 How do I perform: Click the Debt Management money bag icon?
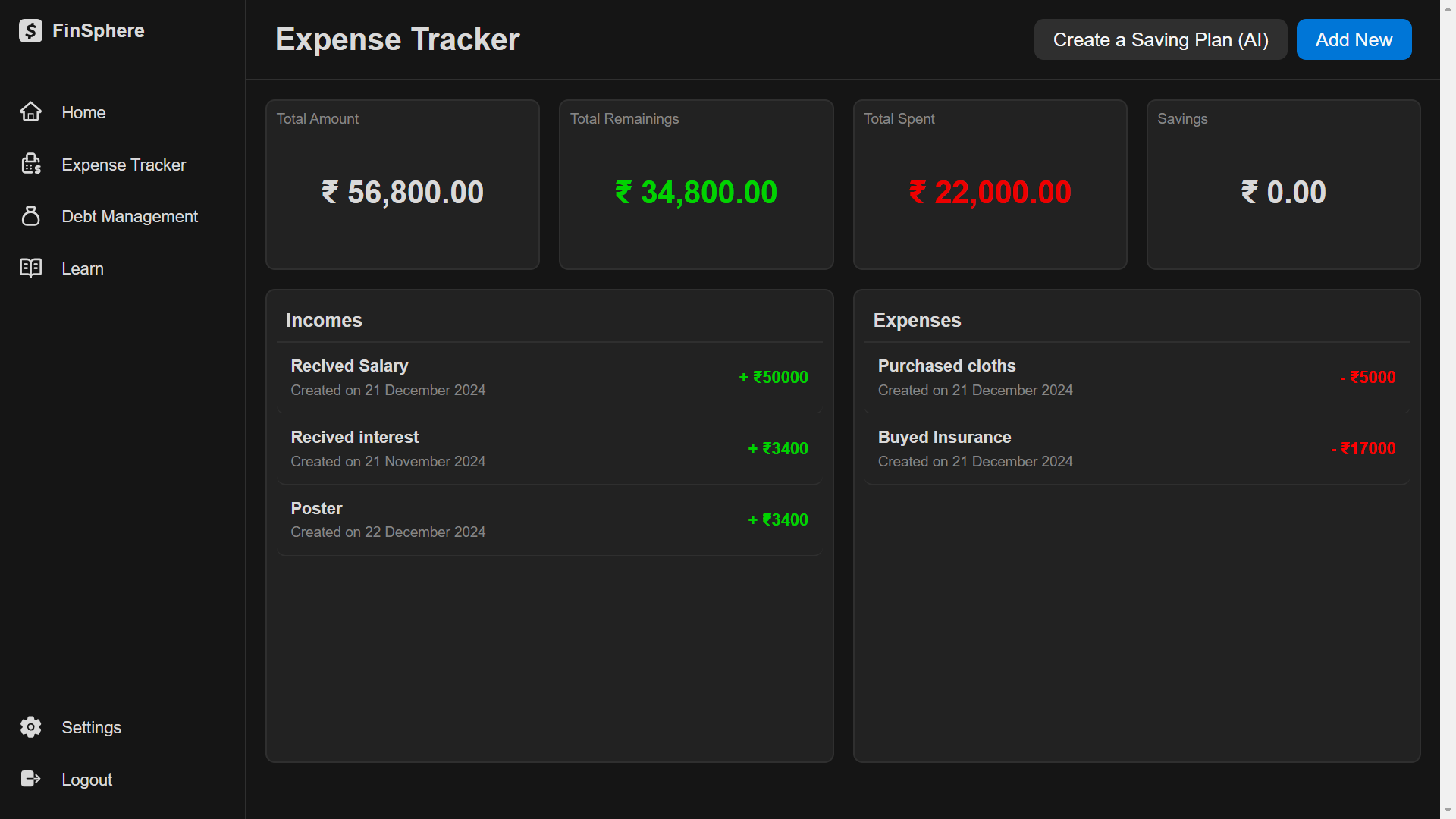coord(30,216)
